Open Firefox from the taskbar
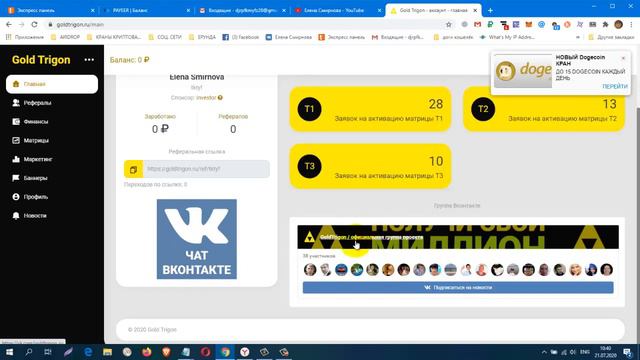 (147, 352)
